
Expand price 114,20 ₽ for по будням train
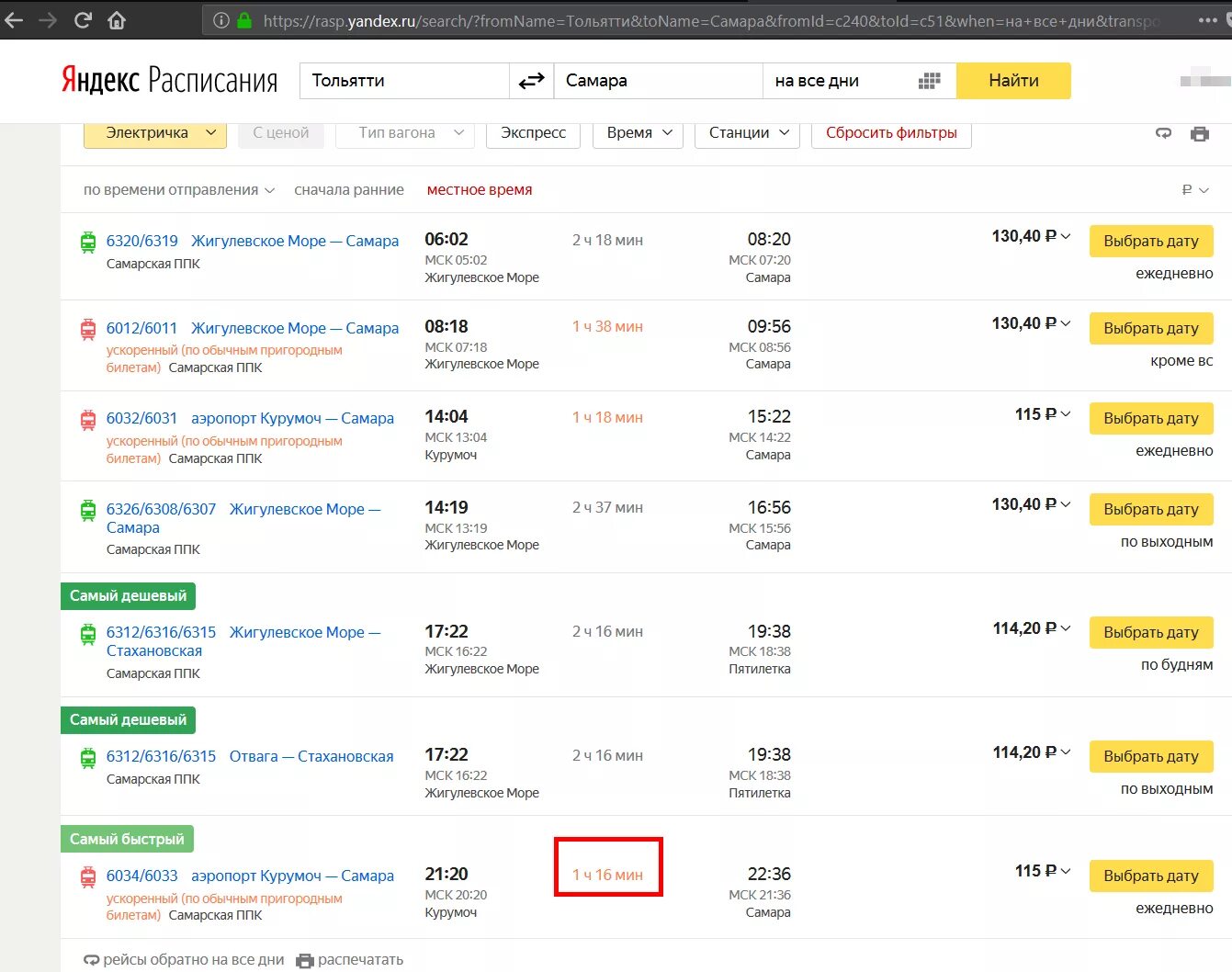point(1032,628)
